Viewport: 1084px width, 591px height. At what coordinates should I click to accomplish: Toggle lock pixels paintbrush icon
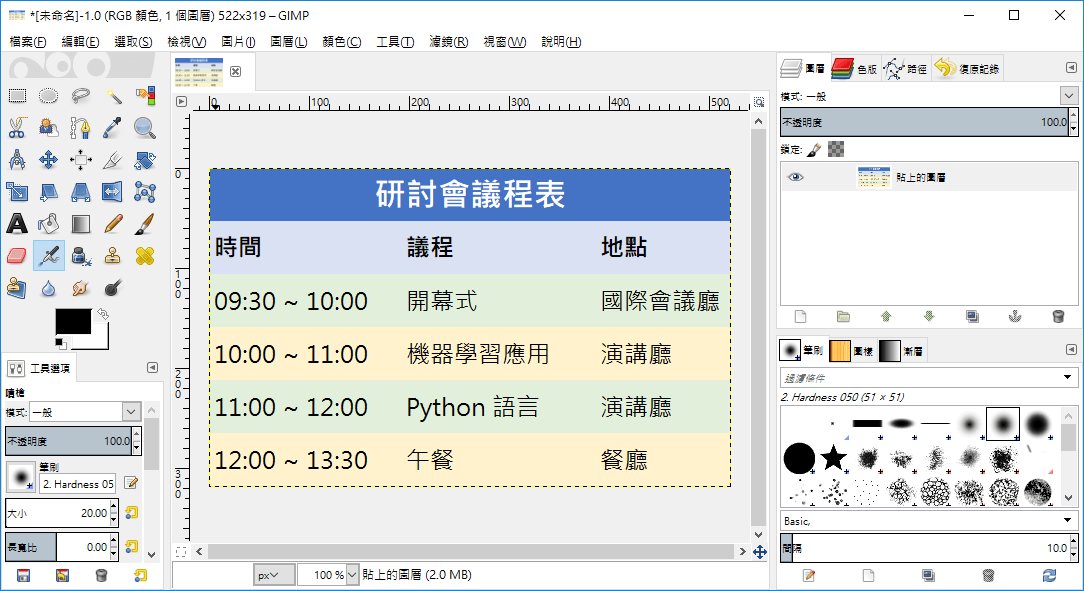tap(814, 149)
